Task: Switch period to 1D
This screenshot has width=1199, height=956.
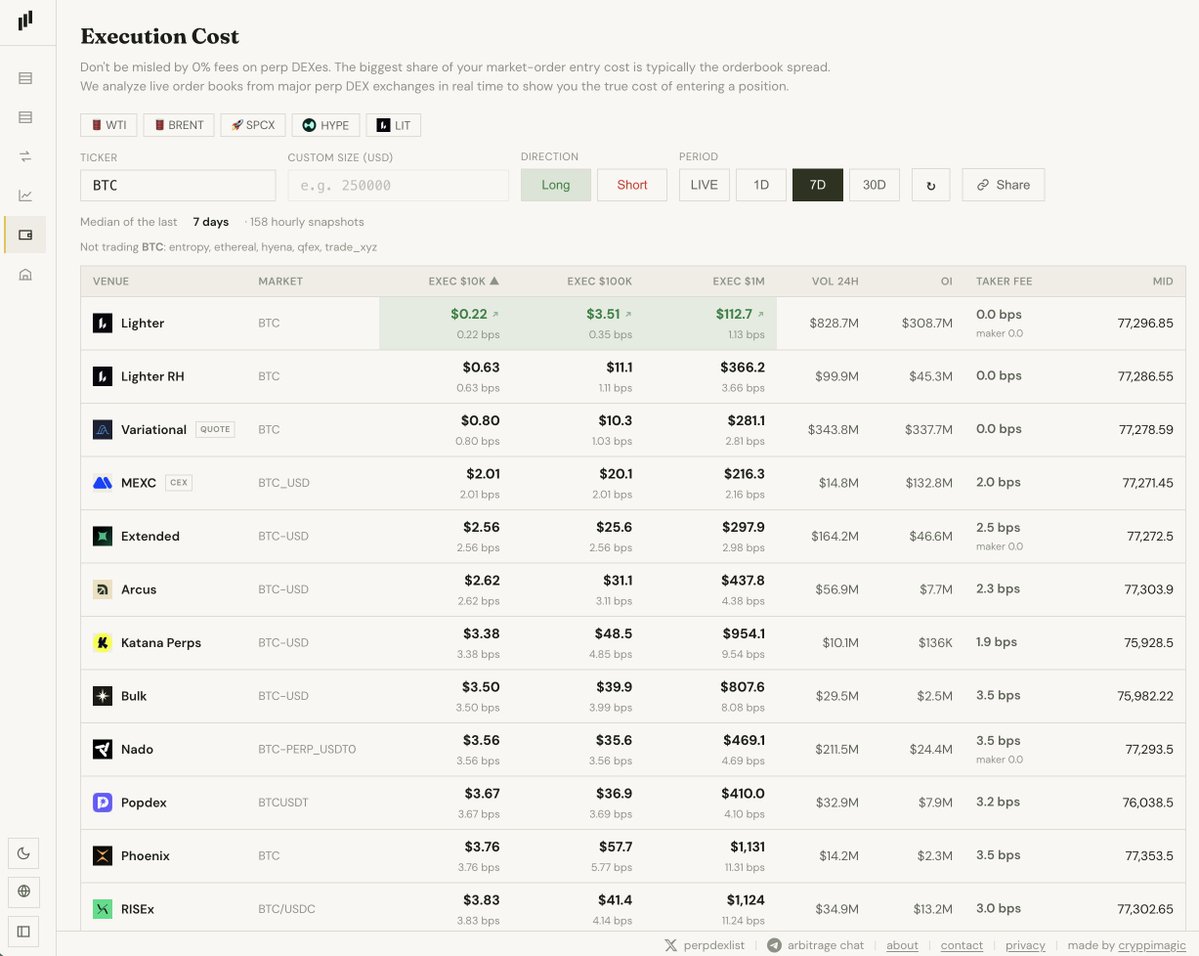Action: click(761, 185)
